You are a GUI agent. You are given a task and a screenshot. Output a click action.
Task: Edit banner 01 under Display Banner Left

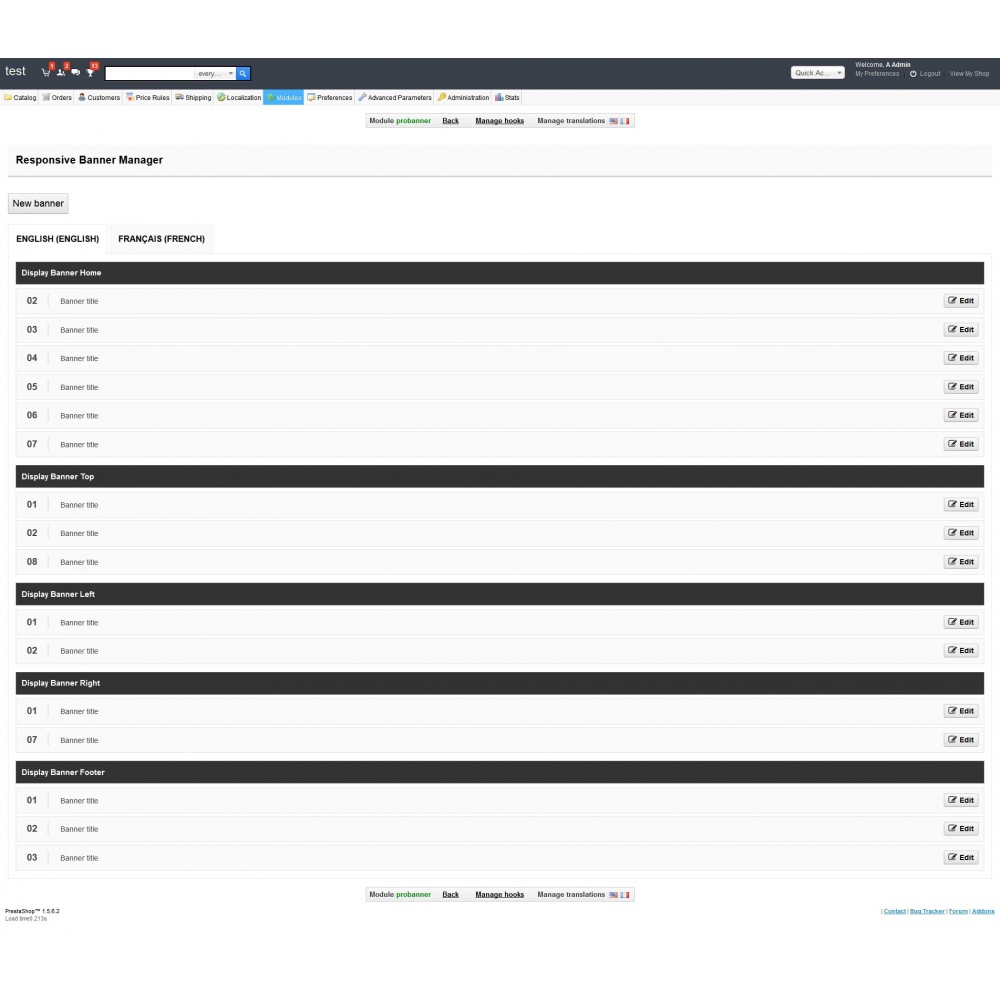tap(960, 622)
